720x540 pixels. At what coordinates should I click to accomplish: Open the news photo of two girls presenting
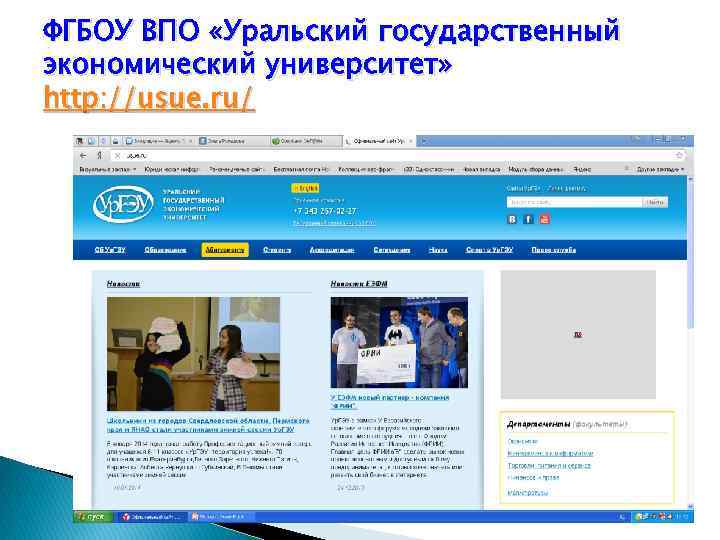point(193,354)
